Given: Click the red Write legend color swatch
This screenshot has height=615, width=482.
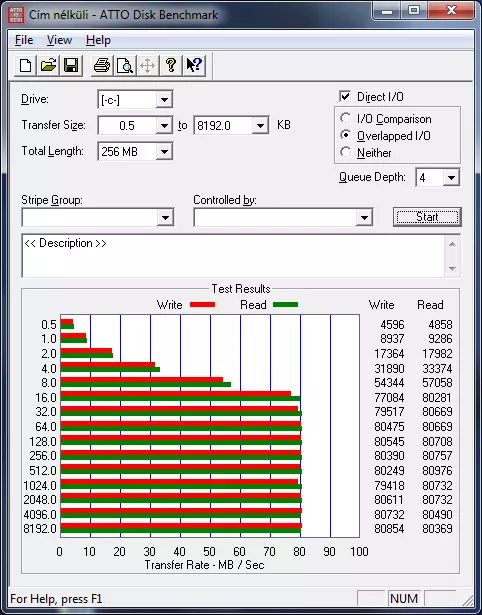Looking at the screenshot, I should pyautogui.click(x=202, y=304).
